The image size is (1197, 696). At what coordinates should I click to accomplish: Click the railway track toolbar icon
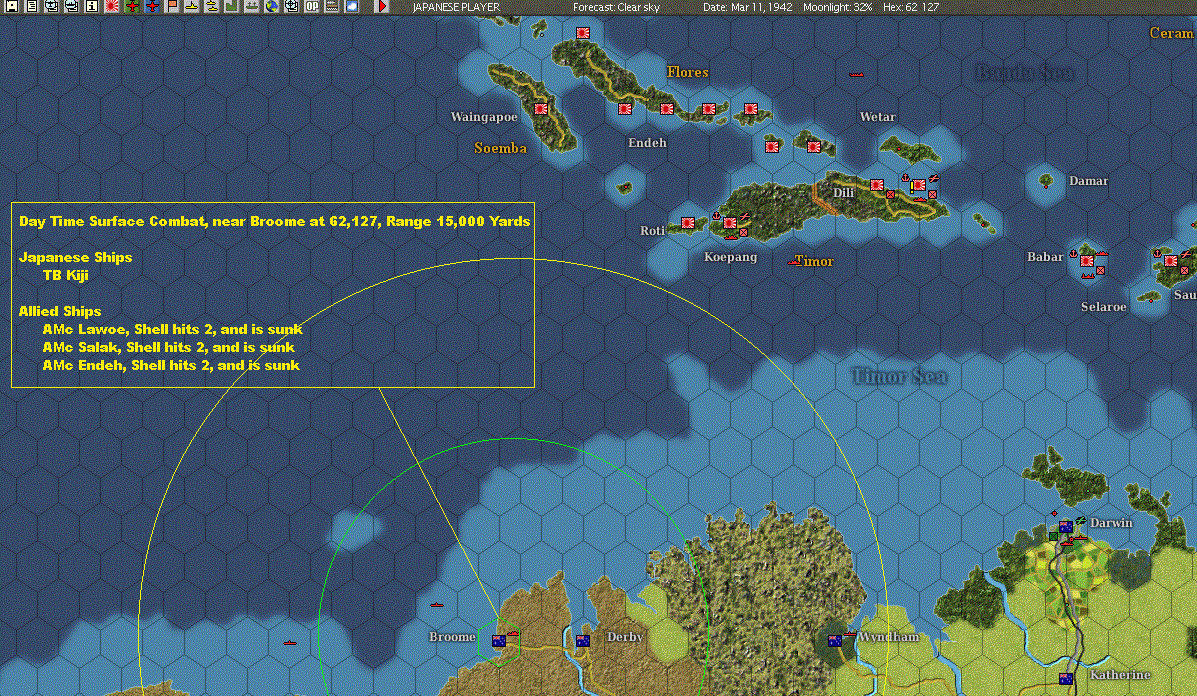tap(331, 6)
